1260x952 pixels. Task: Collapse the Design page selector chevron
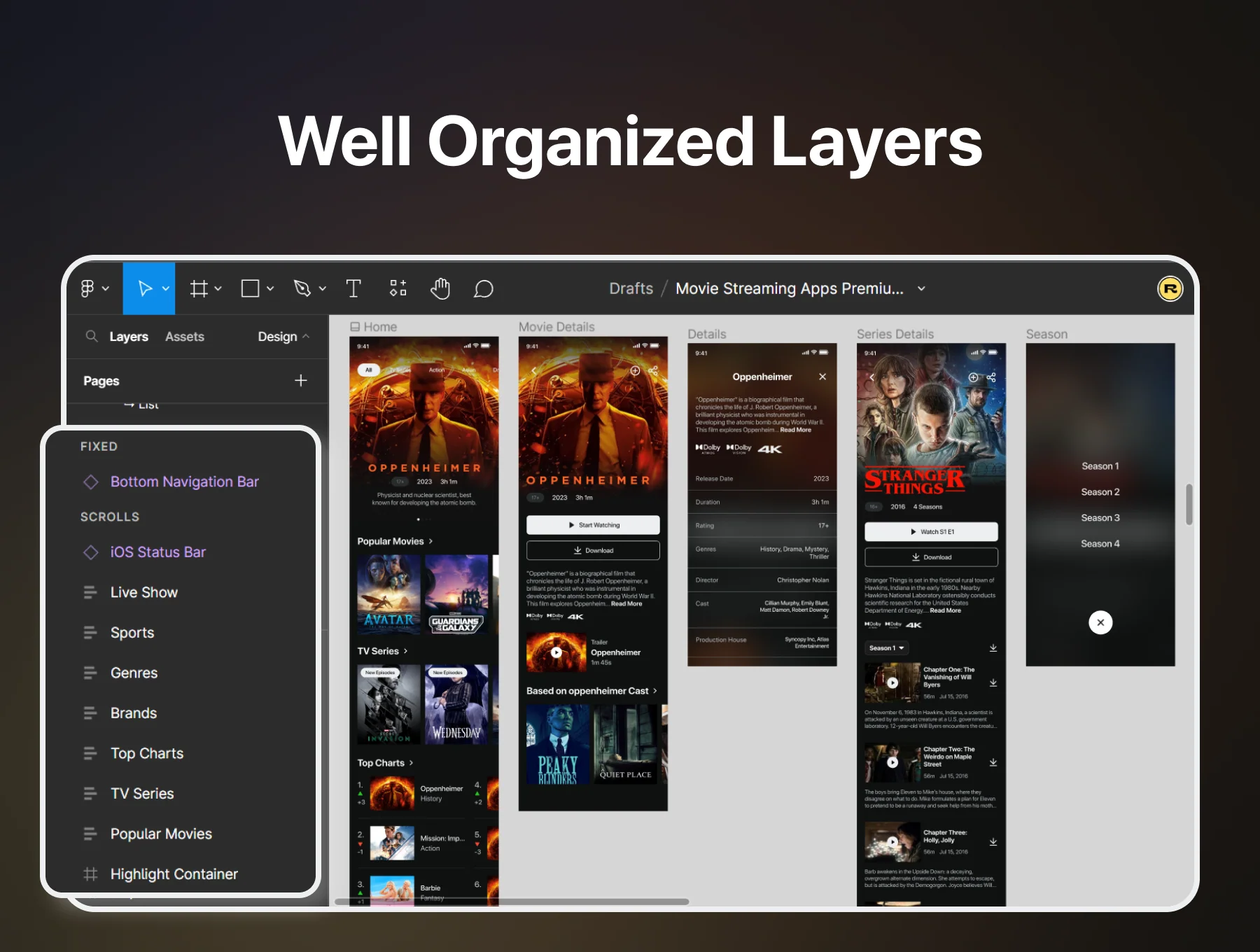click(306, 336)
